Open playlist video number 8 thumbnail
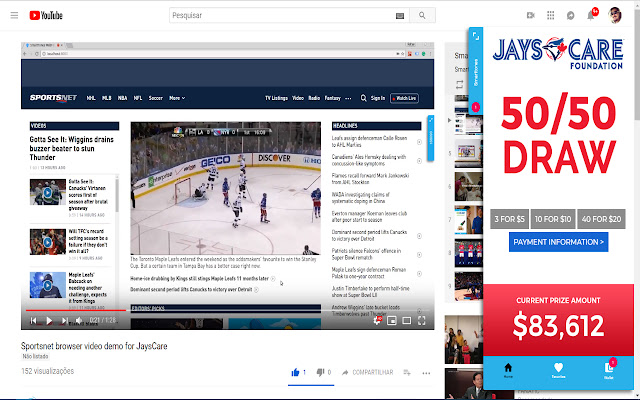640x400 pixels. click(x=468, y=253)
